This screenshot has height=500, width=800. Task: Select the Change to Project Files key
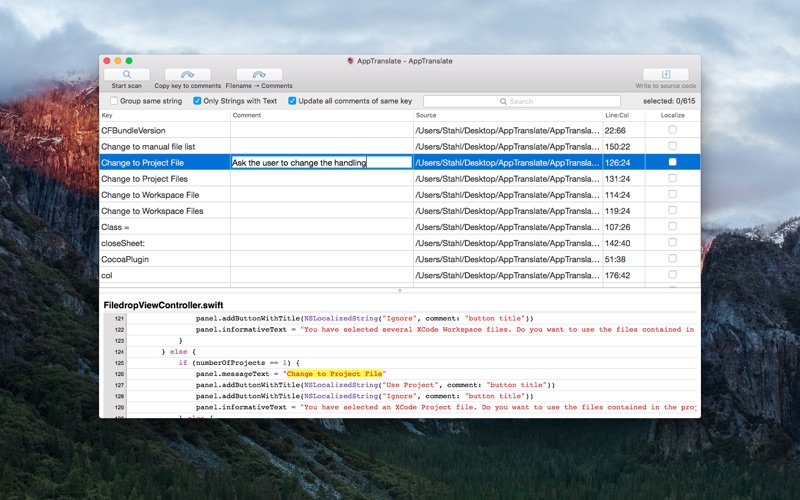tap(144, 179)
